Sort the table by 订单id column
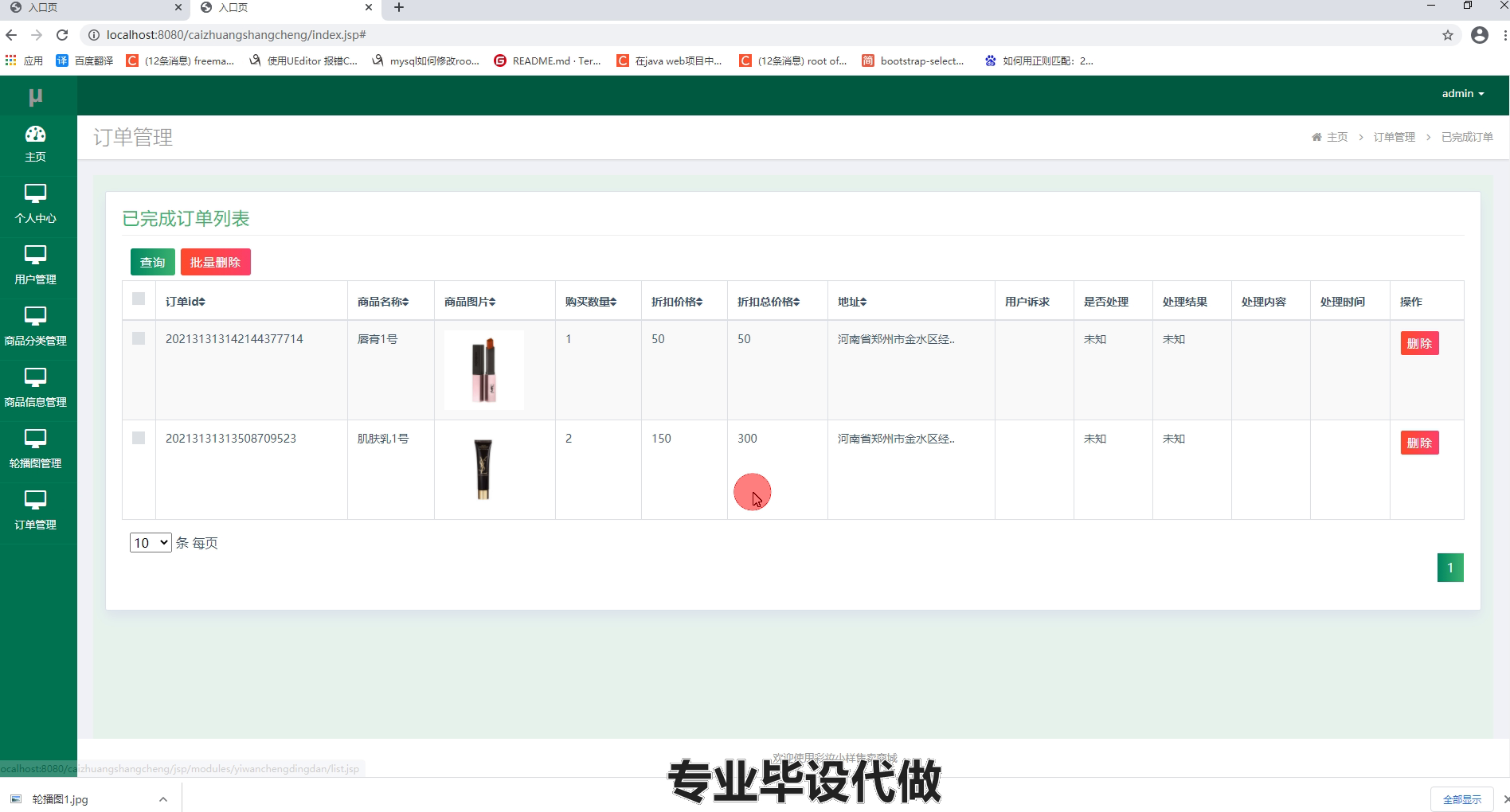This screenshot has height=812, width=1510. (x=186, y=302)
